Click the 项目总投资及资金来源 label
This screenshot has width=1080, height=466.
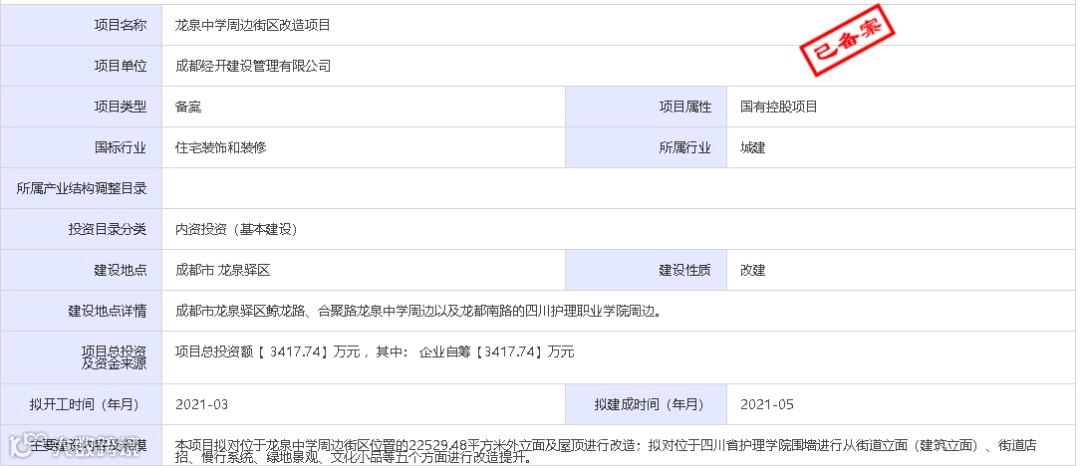[114, 358]
